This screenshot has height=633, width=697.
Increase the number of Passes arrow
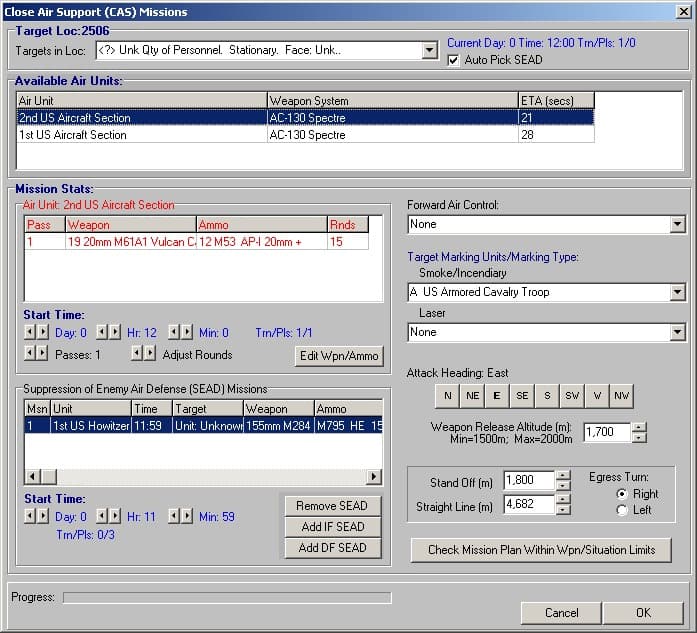[42, 353]
